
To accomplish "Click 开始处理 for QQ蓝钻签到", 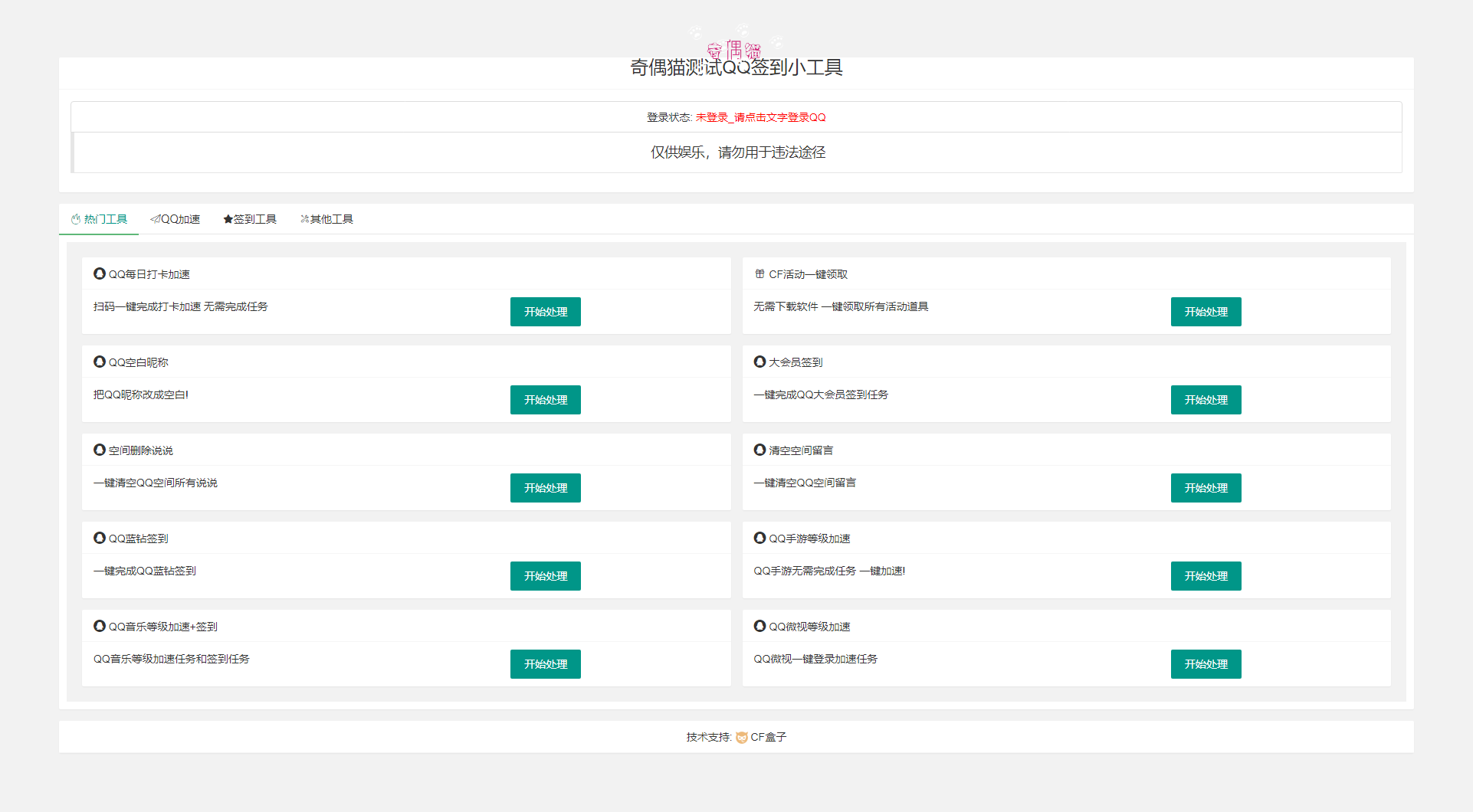I will [546, 576].
